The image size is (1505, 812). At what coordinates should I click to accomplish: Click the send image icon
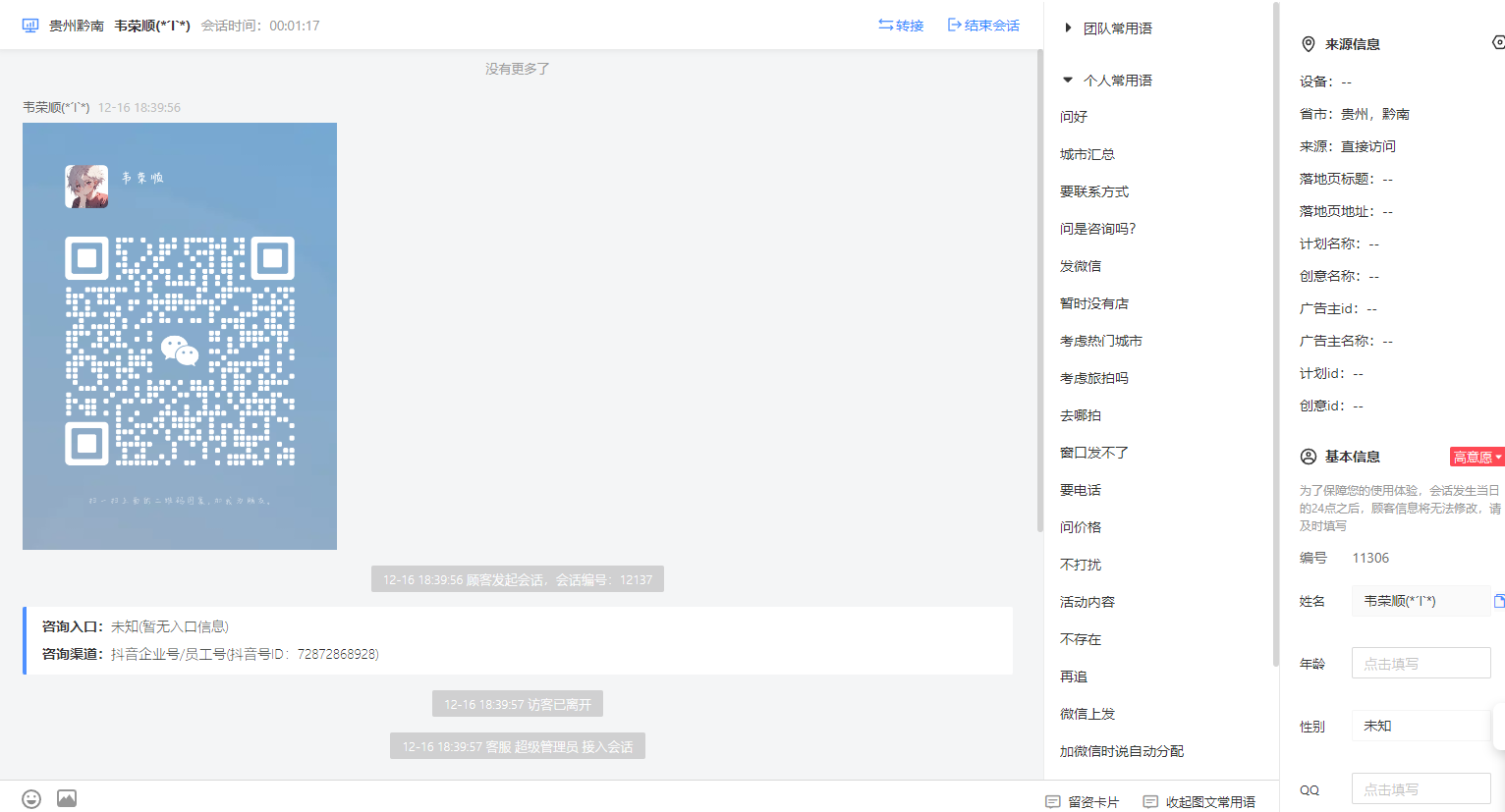coord(67,798)
